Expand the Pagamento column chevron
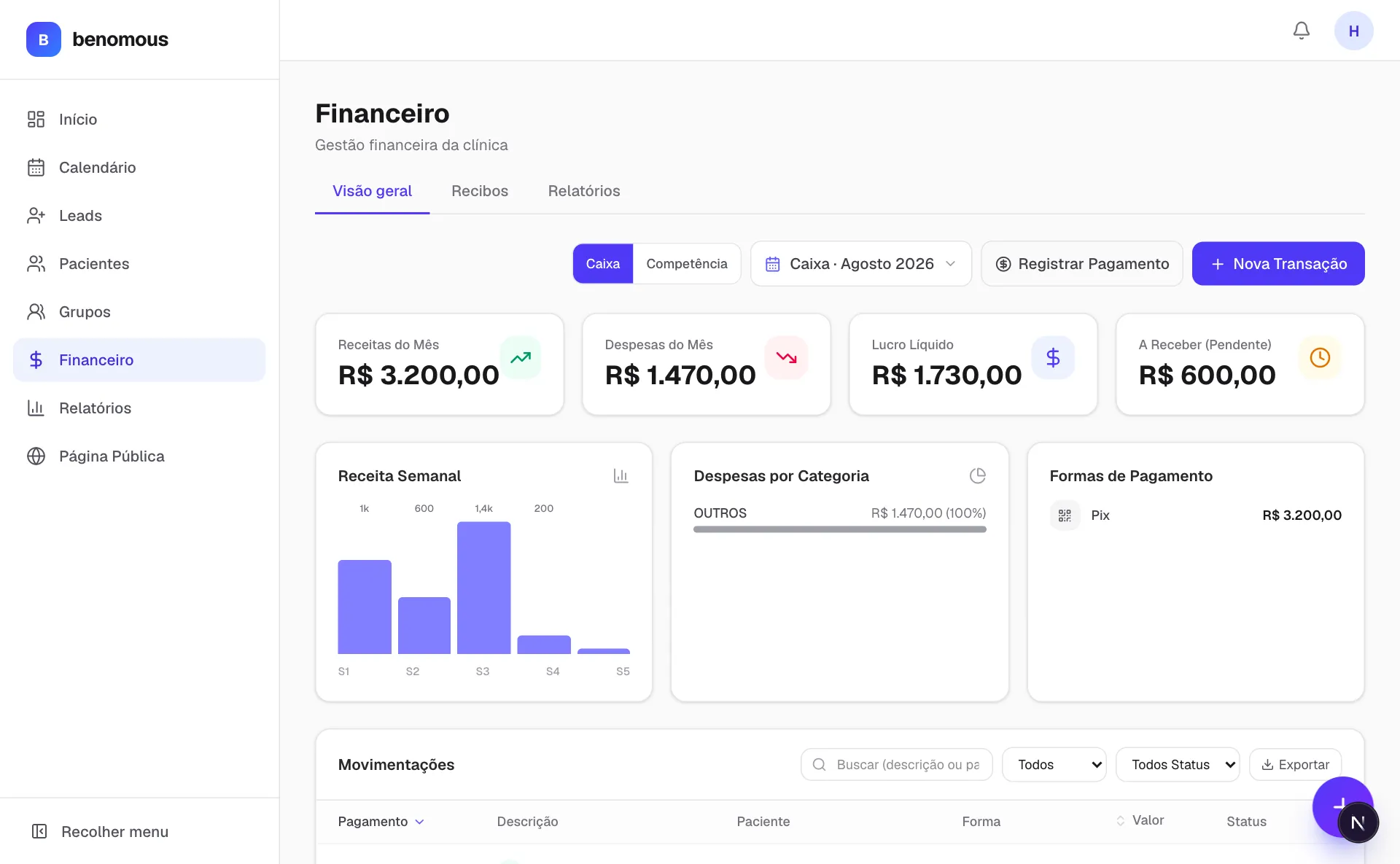The image size is (1400, 864). click(420, 822)
